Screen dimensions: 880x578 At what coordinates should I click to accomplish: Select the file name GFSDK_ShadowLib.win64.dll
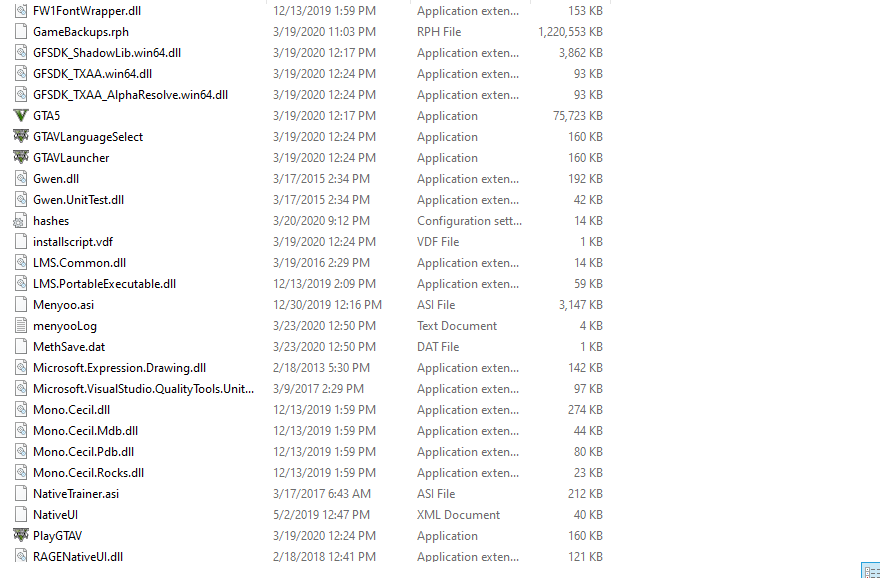tap(107, 53)
